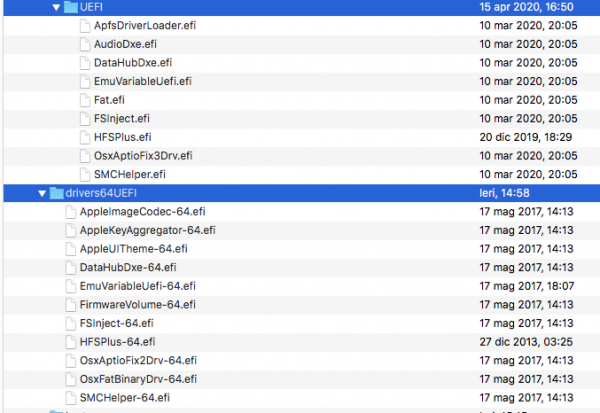
Task: Select file name EmuVariableUefi.efi
Action: [143, 82]
